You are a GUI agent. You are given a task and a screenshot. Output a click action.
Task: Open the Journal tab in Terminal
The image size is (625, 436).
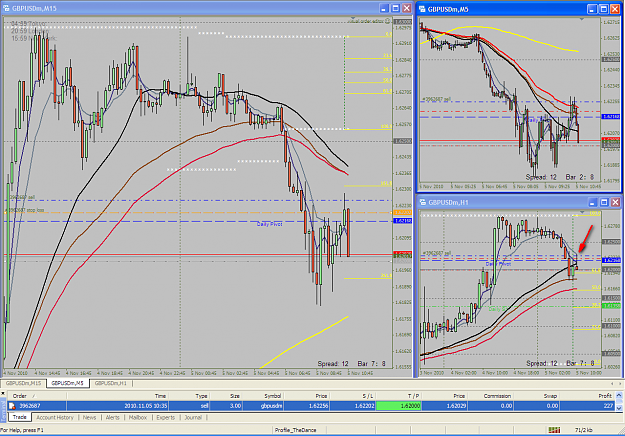193,417
